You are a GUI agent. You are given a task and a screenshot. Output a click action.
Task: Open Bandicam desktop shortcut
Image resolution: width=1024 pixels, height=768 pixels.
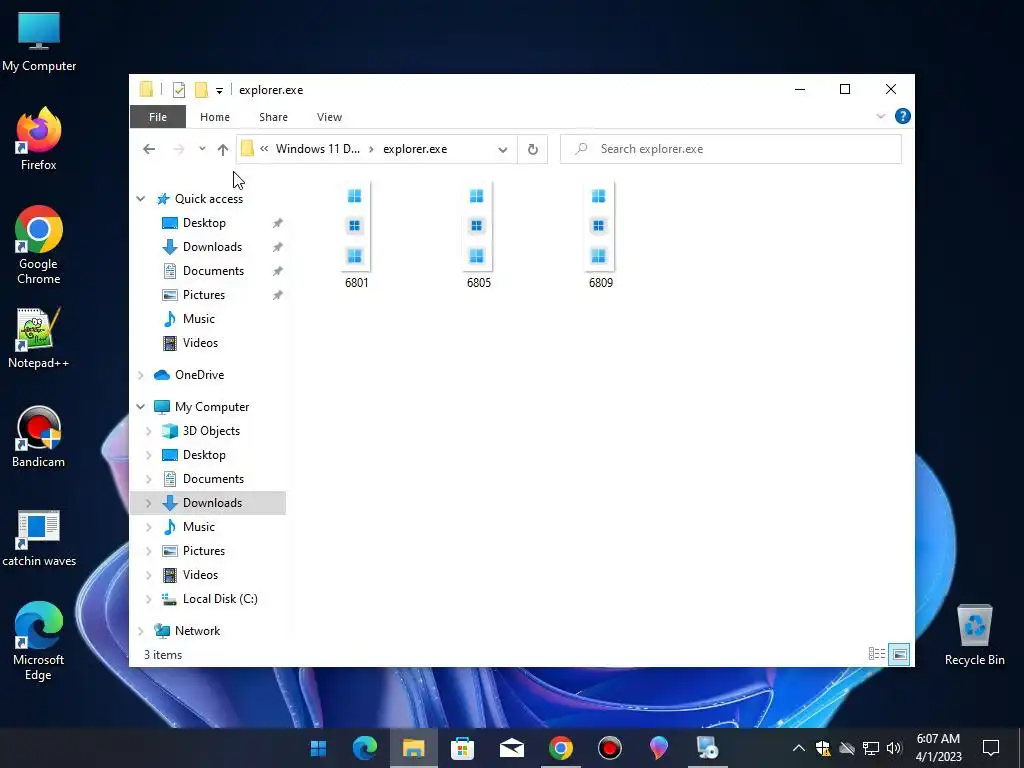(x=39, y=437)
